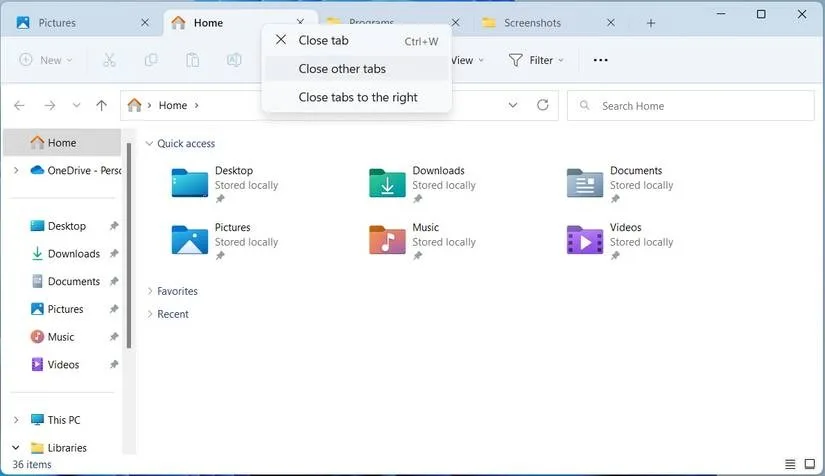Click the Cut scissors icon in toolbar
The width and height of the screenshot is (825, 476).
[109, 60]
